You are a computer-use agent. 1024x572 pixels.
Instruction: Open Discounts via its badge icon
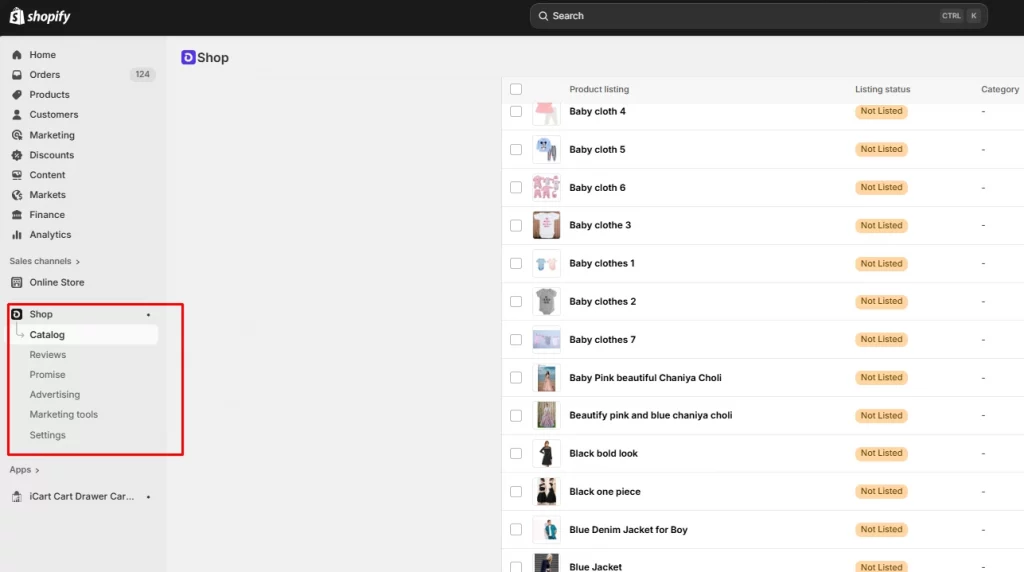[x=17, y=155]
